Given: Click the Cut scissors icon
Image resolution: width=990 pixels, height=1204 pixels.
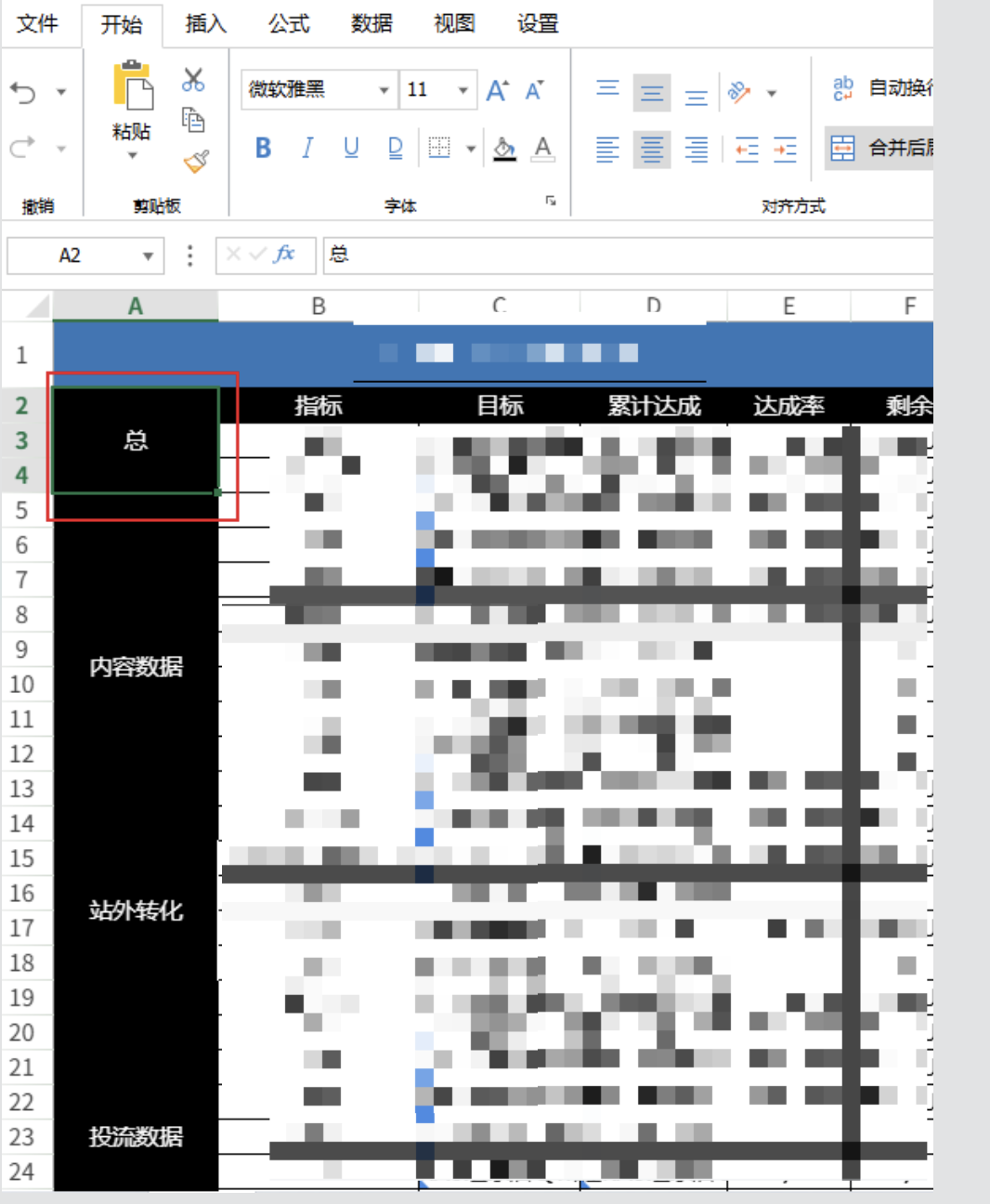Looking at the screenshot, I should (x=193, y=80).
